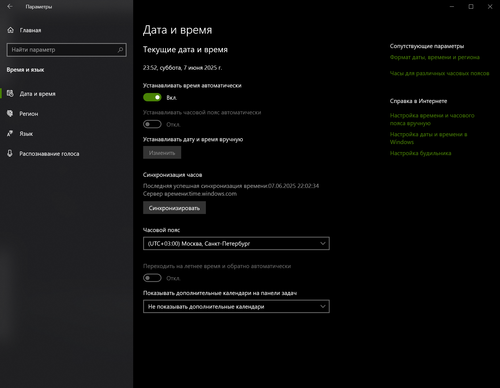This screenshot has width=500, height=388.
Task: Close the Параметры window
Action: click(x=490, y=6)
